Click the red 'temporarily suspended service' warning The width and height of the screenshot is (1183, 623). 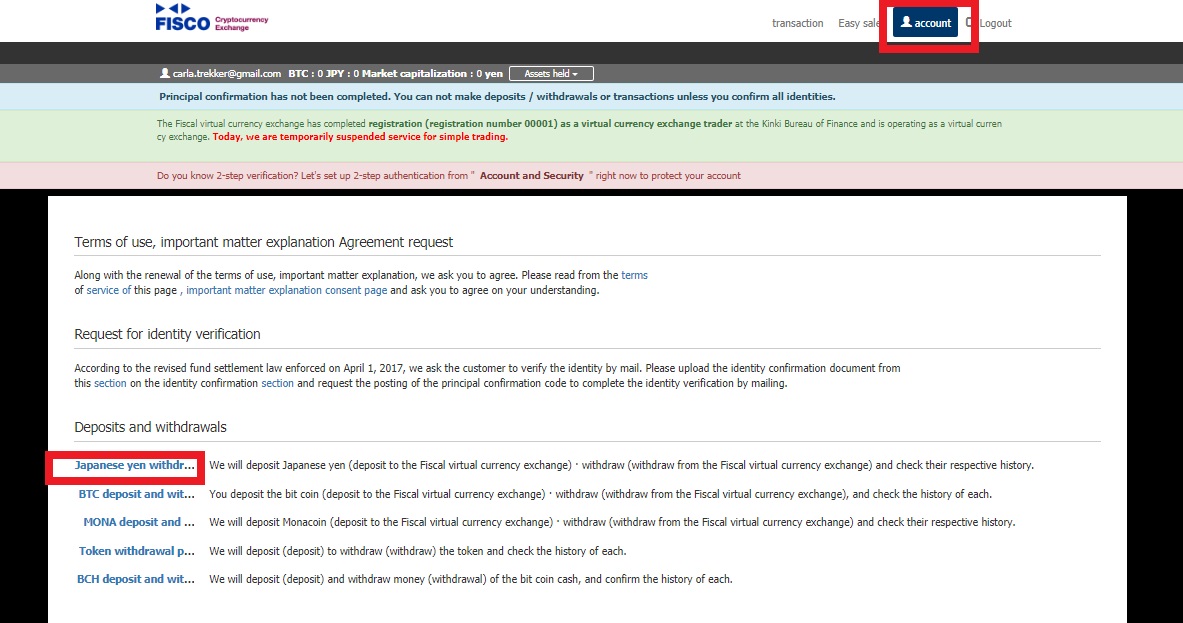[360, 137]
